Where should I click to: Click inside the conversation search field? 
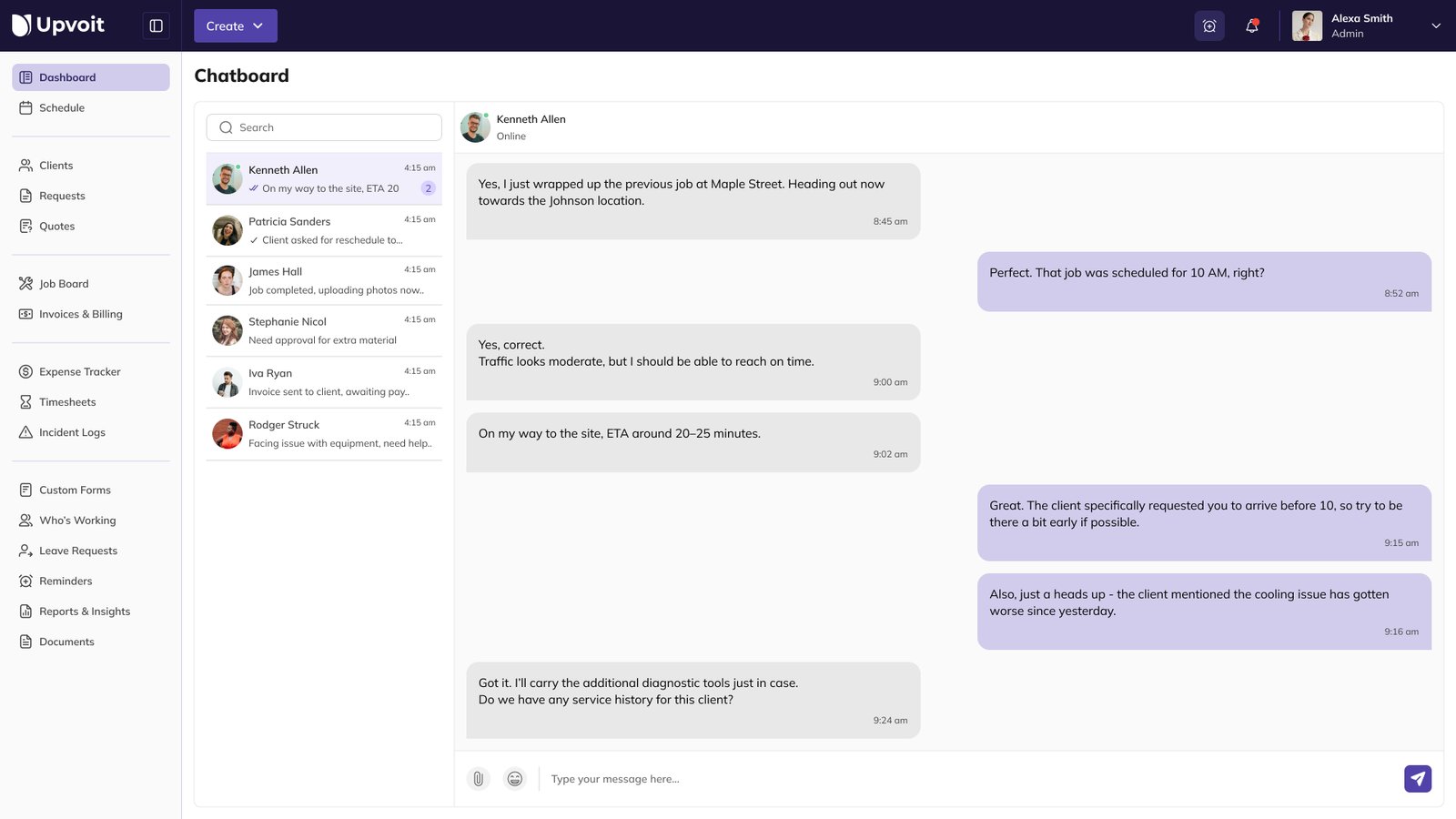pyautogui.click(x=323, y=127)
